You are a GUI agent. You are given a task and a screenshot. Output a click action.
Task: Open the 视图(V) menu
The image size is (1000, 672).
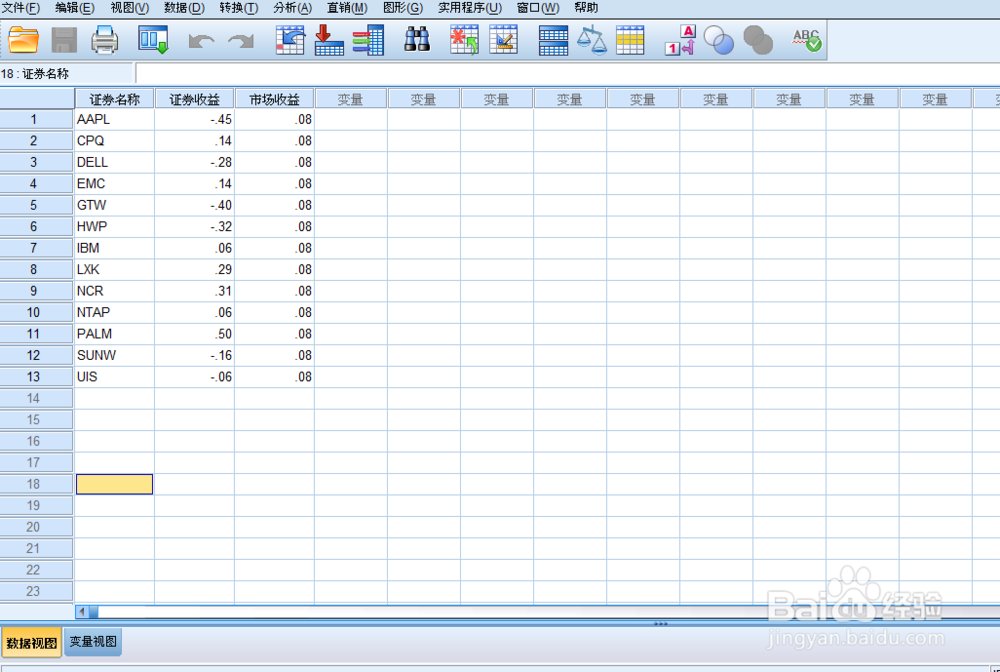pyautogui.click(x=129, y=8)
